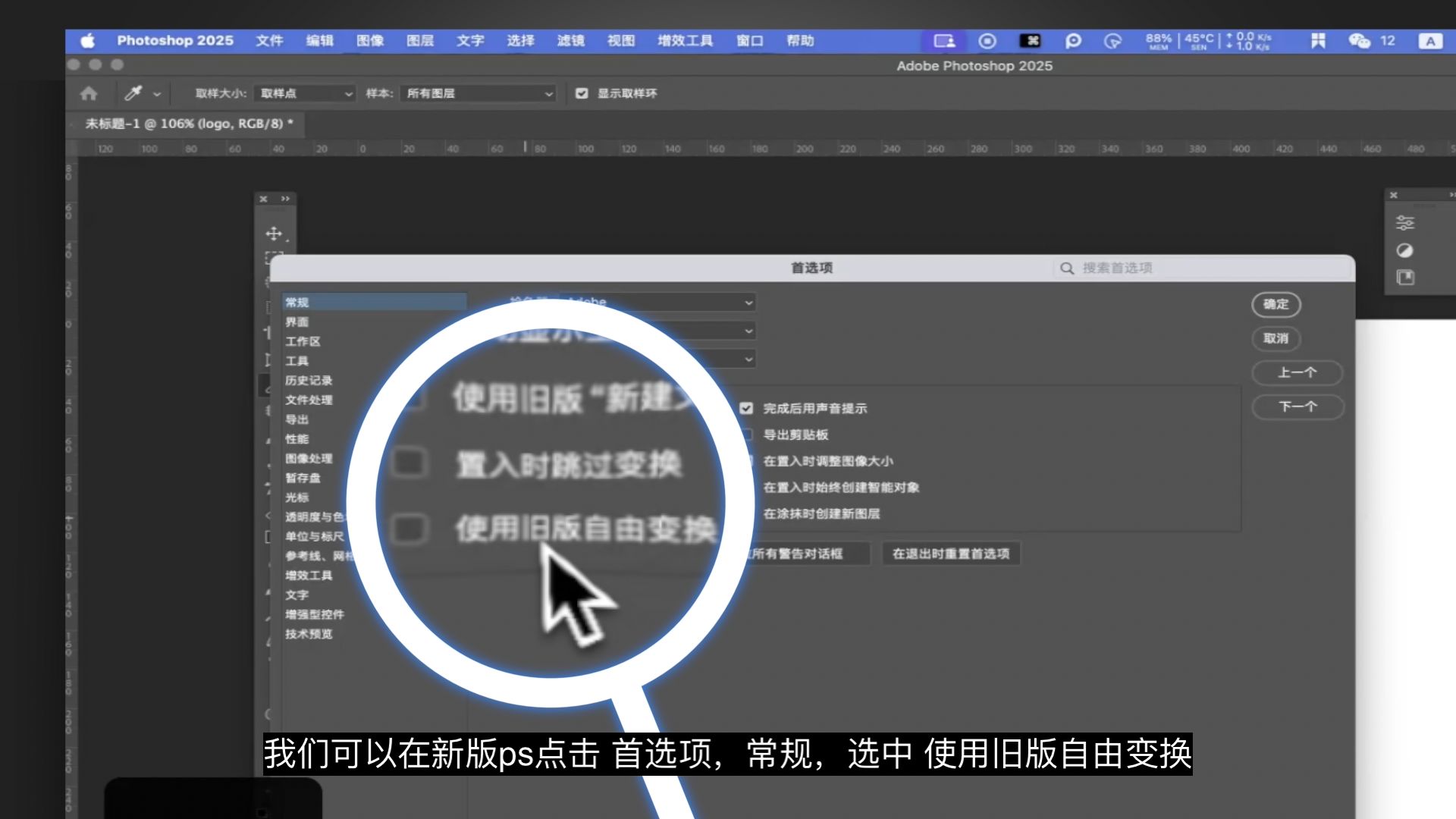This screenshot has height=819, width=1456.
Task: Click the black command-key menu bar icon
Action: tap(1030, 41)
